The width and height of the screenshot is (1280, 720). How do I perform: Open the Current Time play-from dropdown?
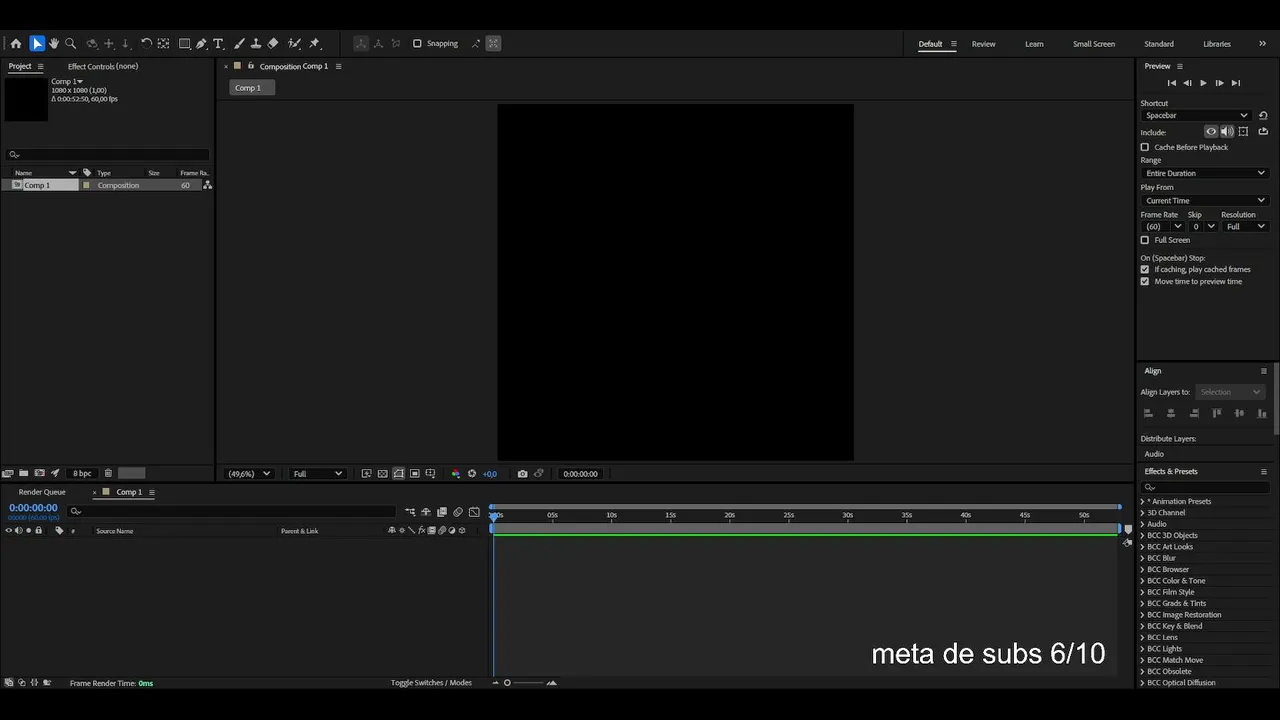1205,200
